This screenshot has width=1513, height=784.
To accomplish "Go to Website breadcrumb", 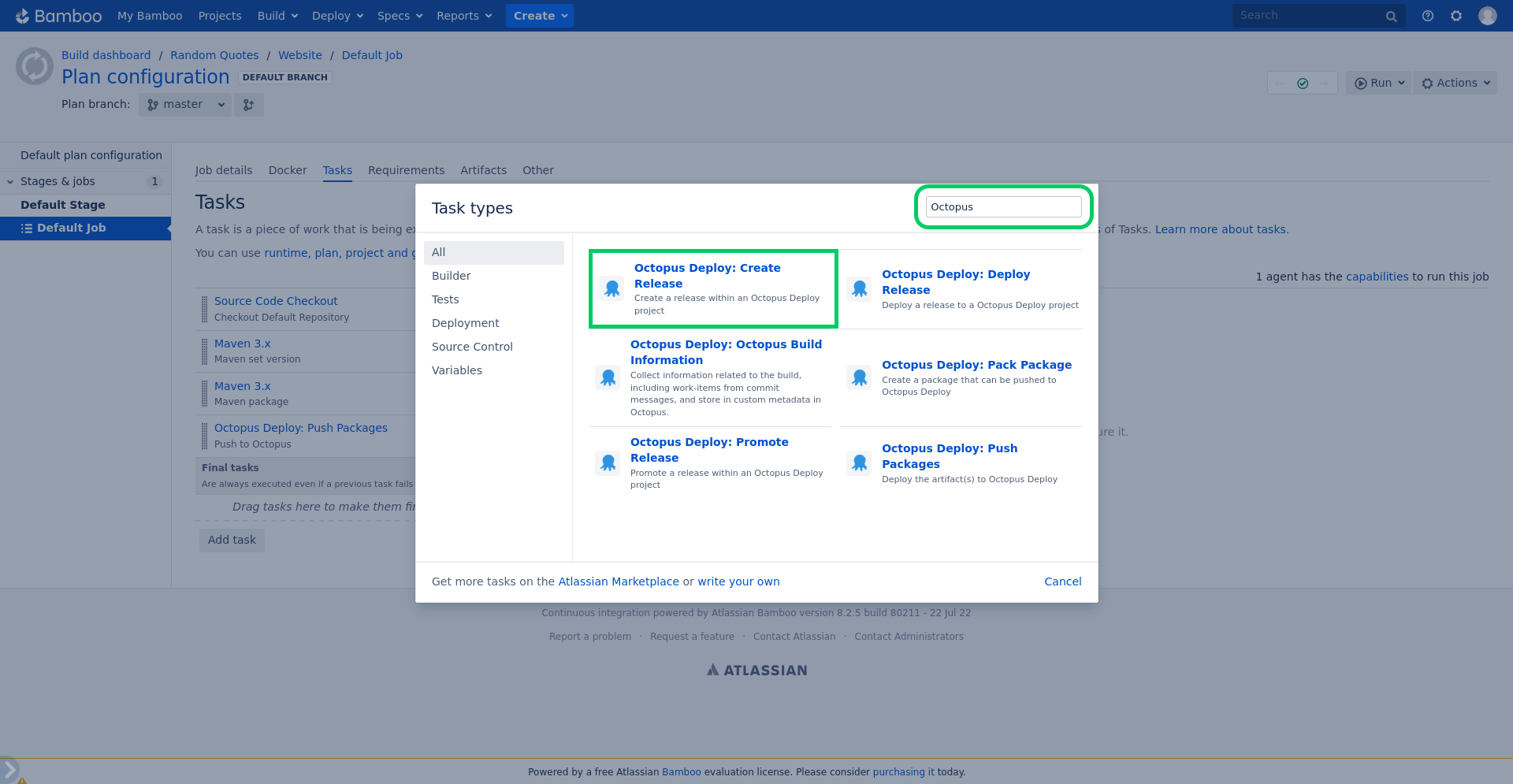I will (x=300, y=55).
